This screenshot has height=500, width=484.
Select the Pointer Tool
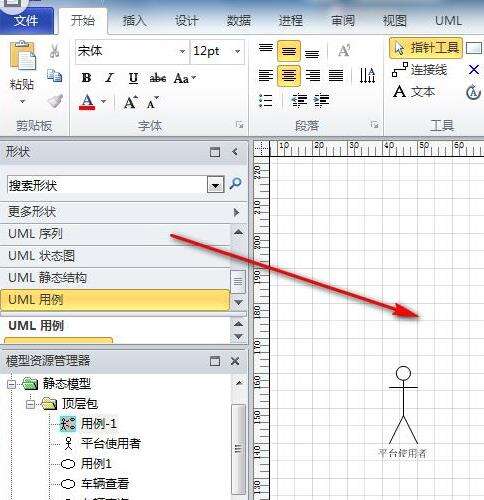point(426,48)
